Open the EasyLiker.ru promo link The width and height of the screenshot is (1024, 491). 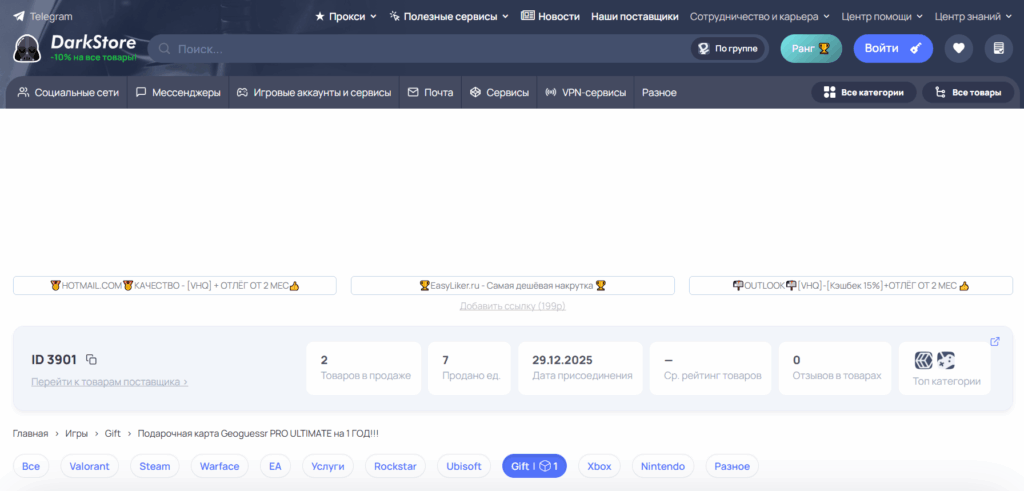513,285
